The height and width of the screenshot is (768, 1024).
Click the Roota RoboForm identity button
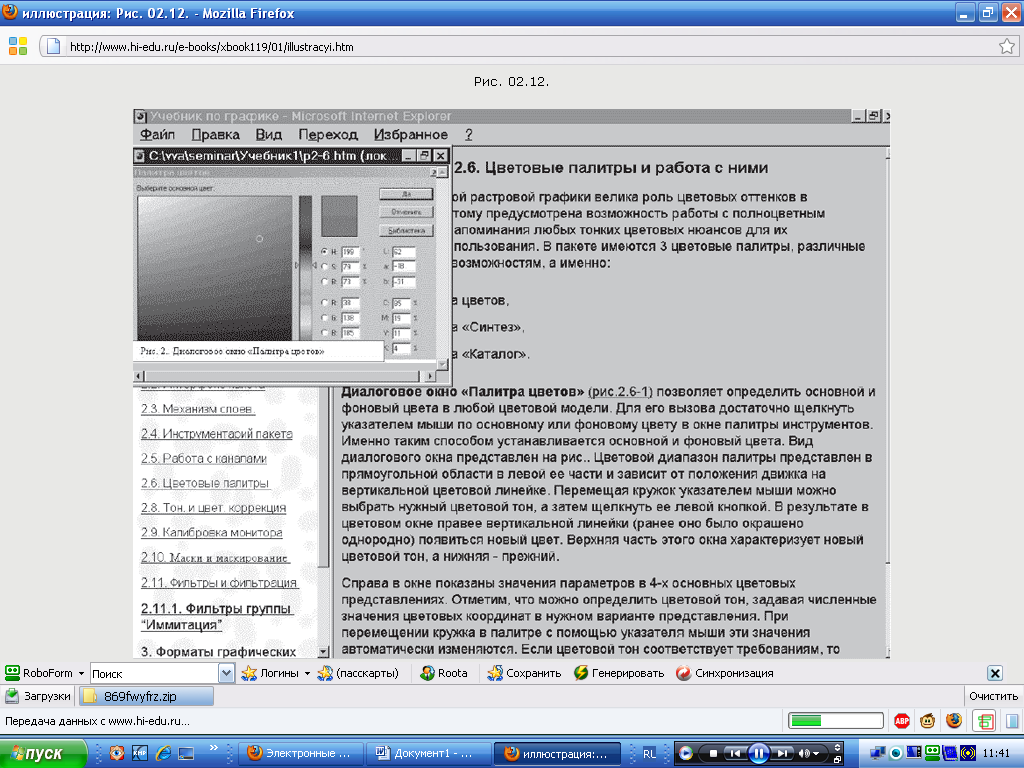[444, 673]
